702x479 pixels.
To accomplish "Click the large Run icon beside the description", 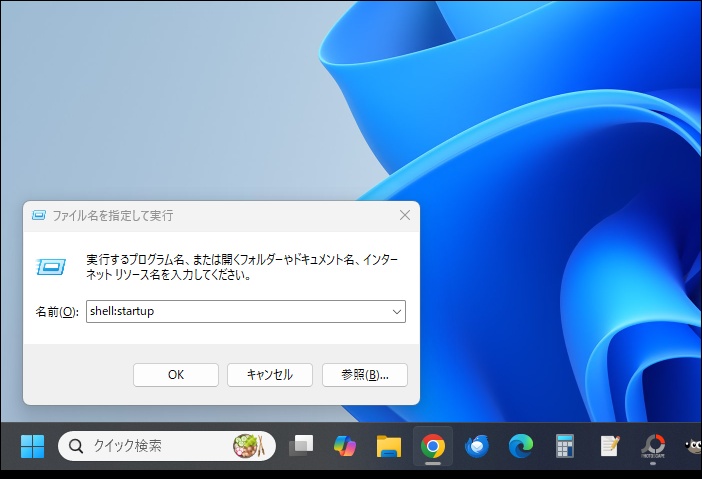I will point(51,267).
